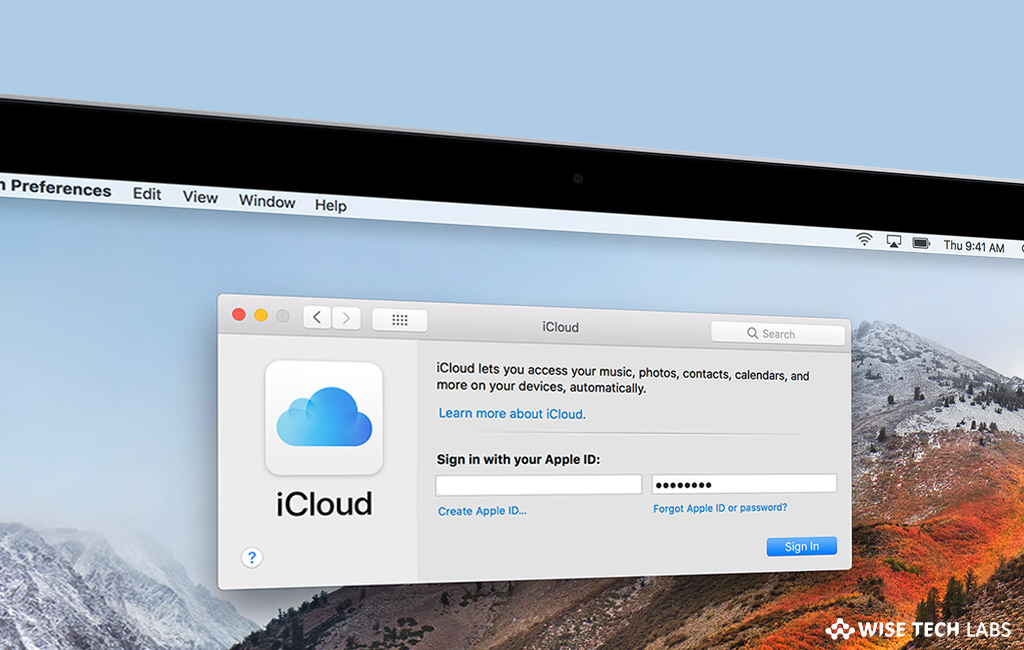This screenshot has width=1024, height=650.
Task: Minimize the iCloud window with yellow button
Action: point(261,316)
